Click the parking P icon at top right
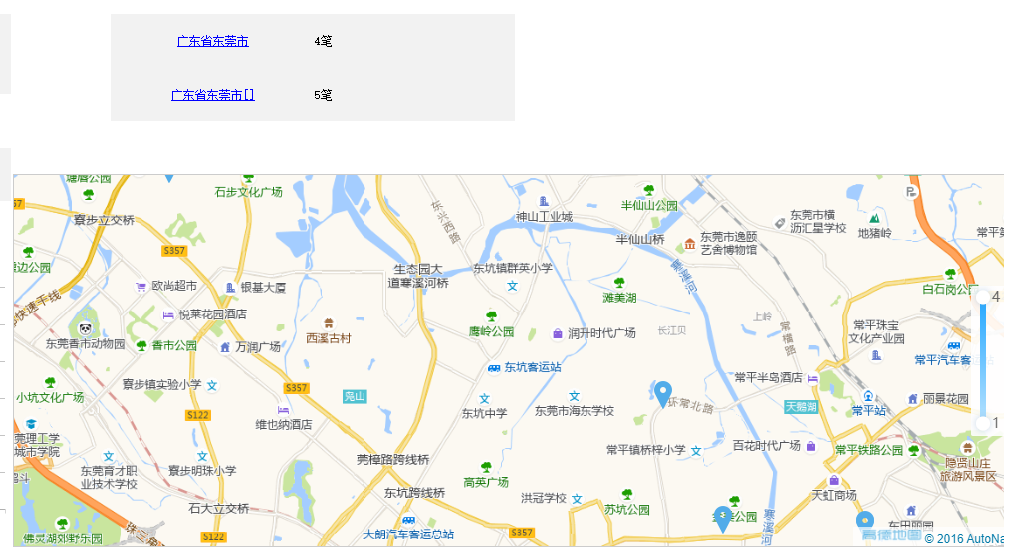 911,192
